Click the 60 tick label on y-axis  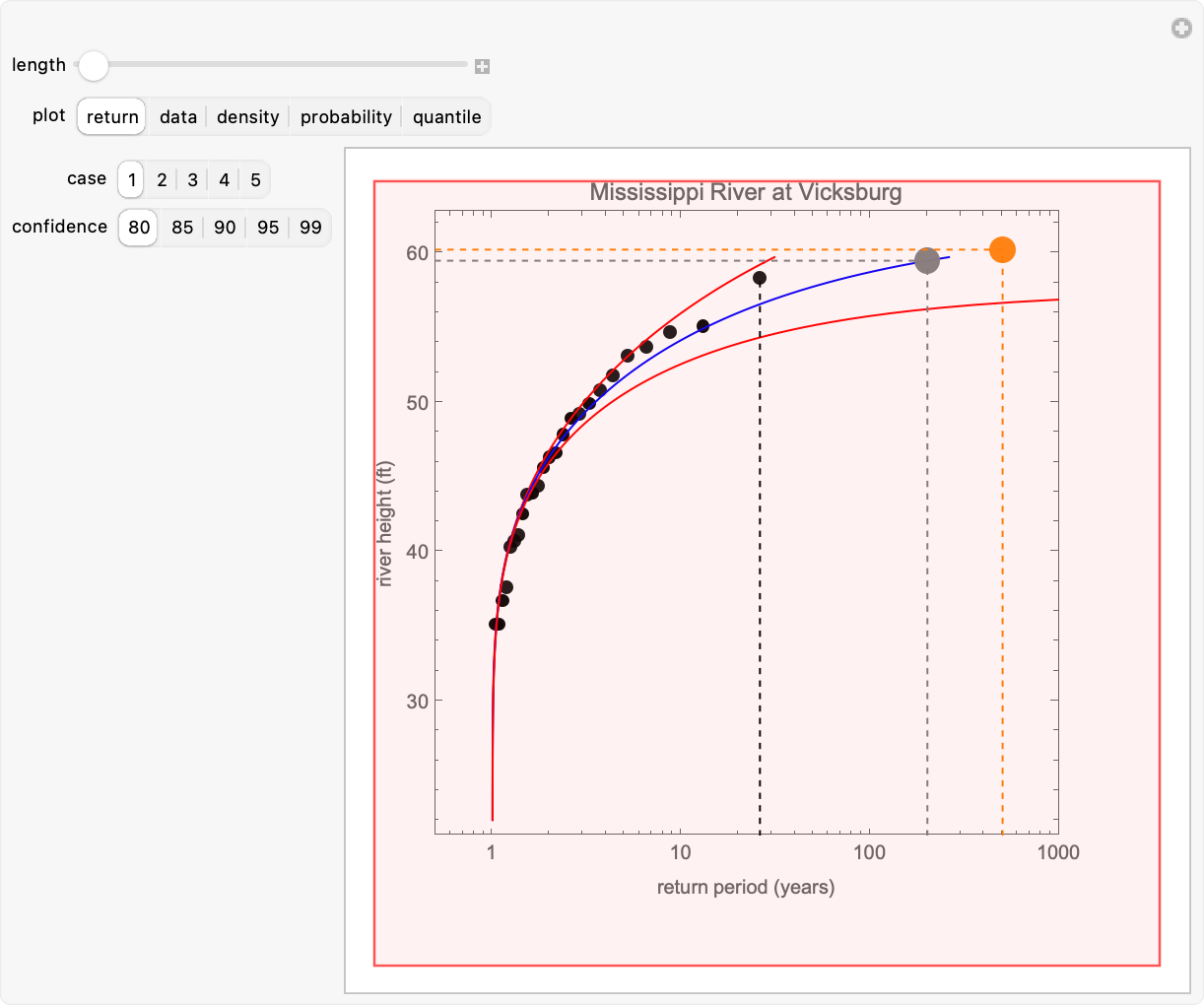click(418, 252)
